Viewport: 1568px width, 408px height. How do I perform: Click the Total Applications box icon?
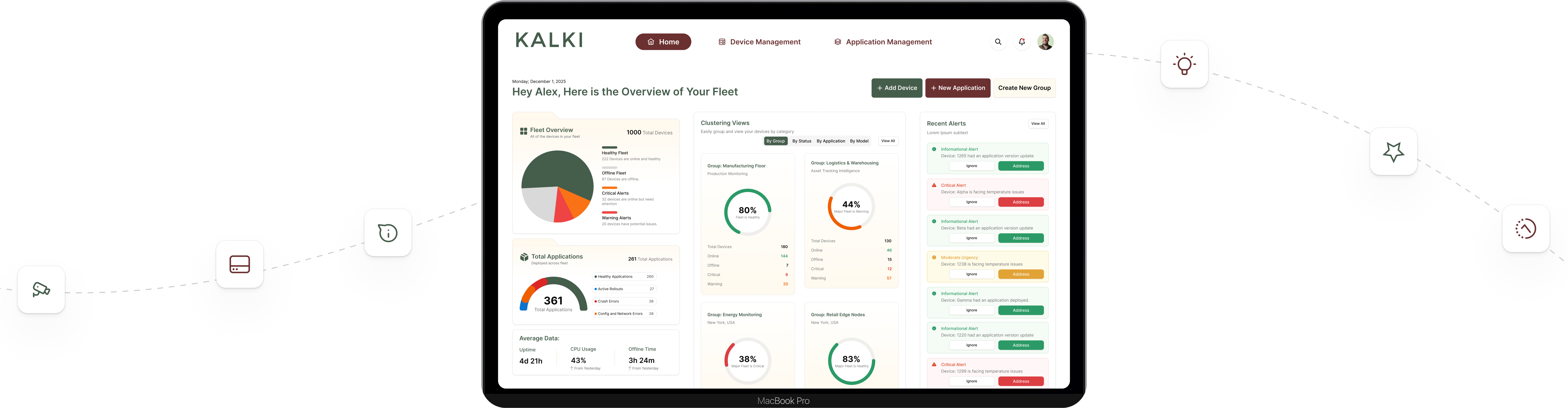[x=524, y=257]
